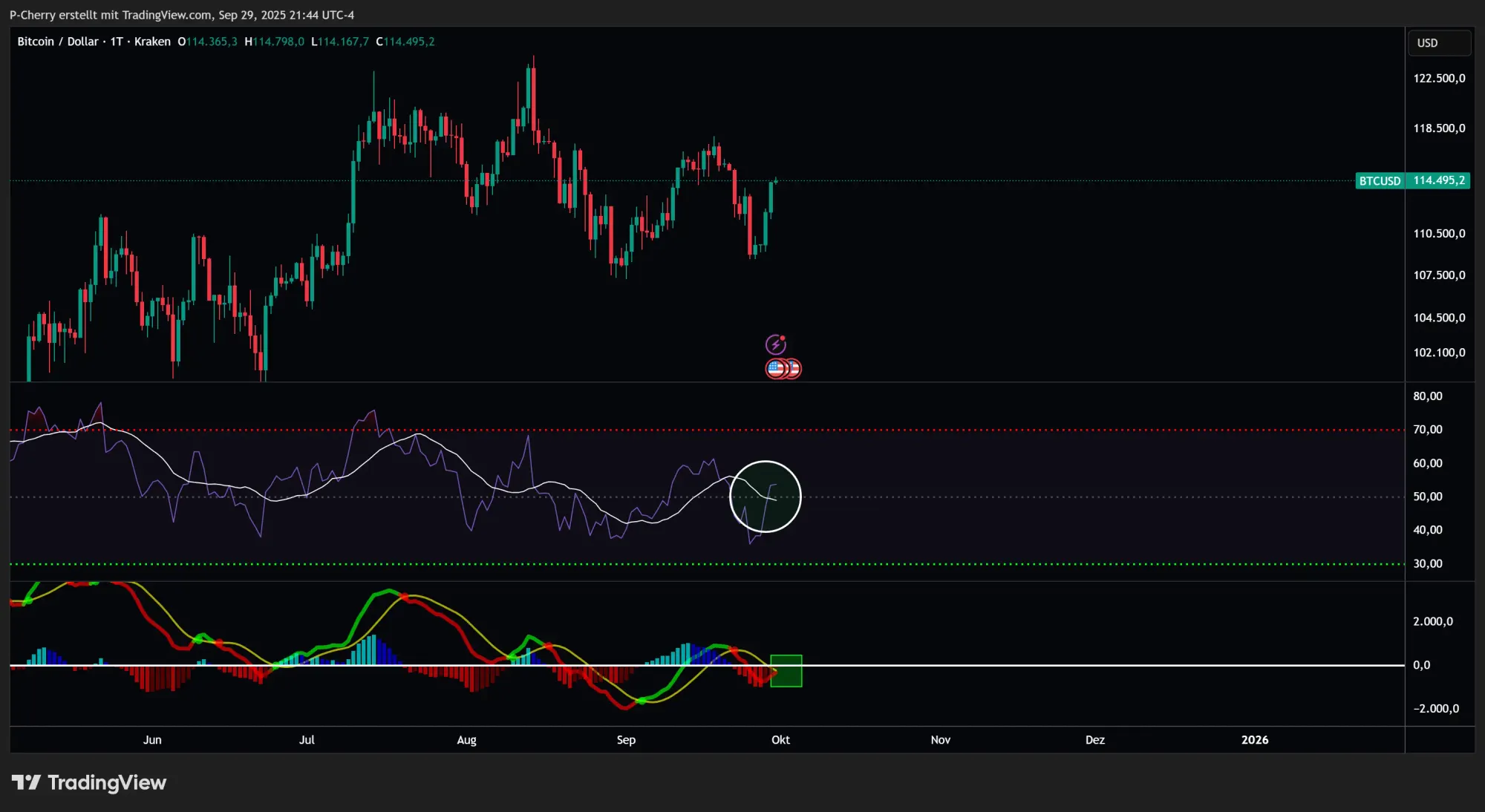Click the TradingView logo at the bottom left

pos(89,782)
